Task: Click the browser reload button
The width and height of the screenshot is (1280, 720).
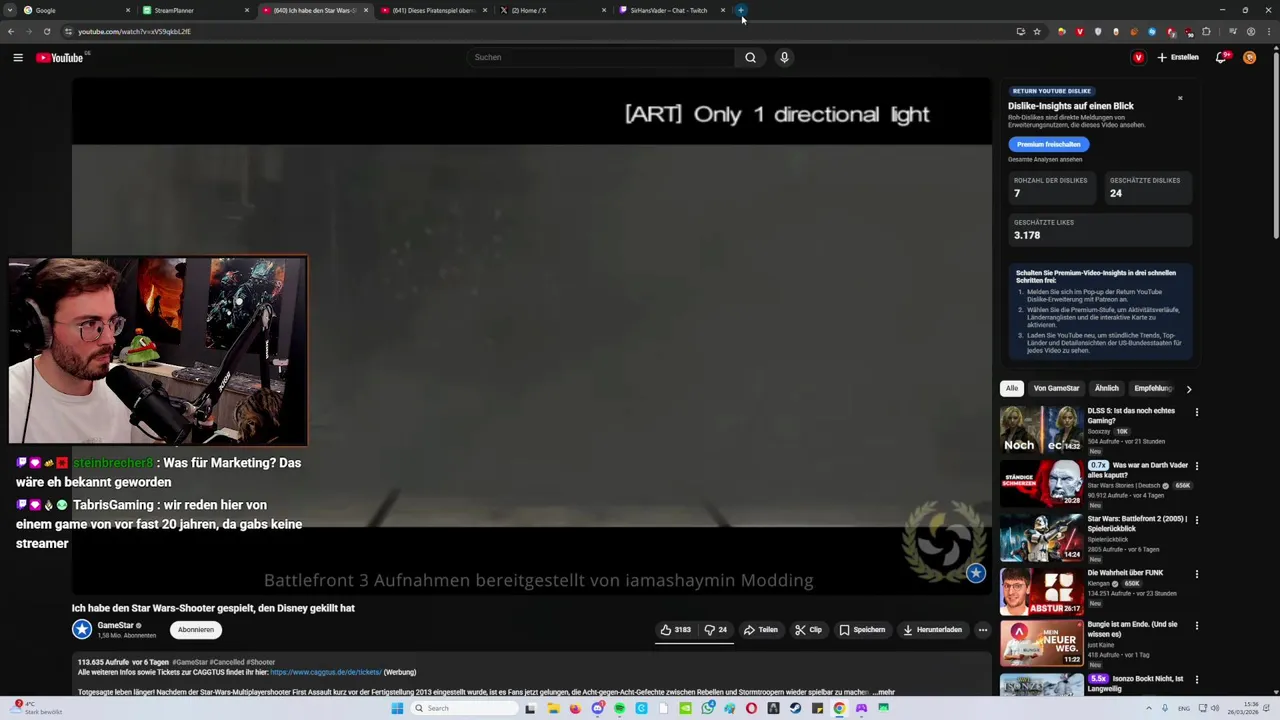Action: point(47,31)
